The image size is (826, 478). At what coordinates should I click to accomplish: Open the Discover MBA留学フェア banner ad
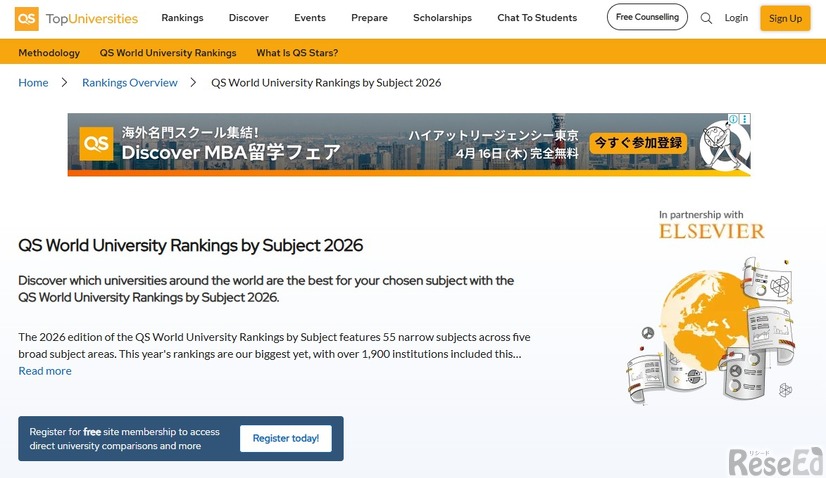click(x=409, y=144)
